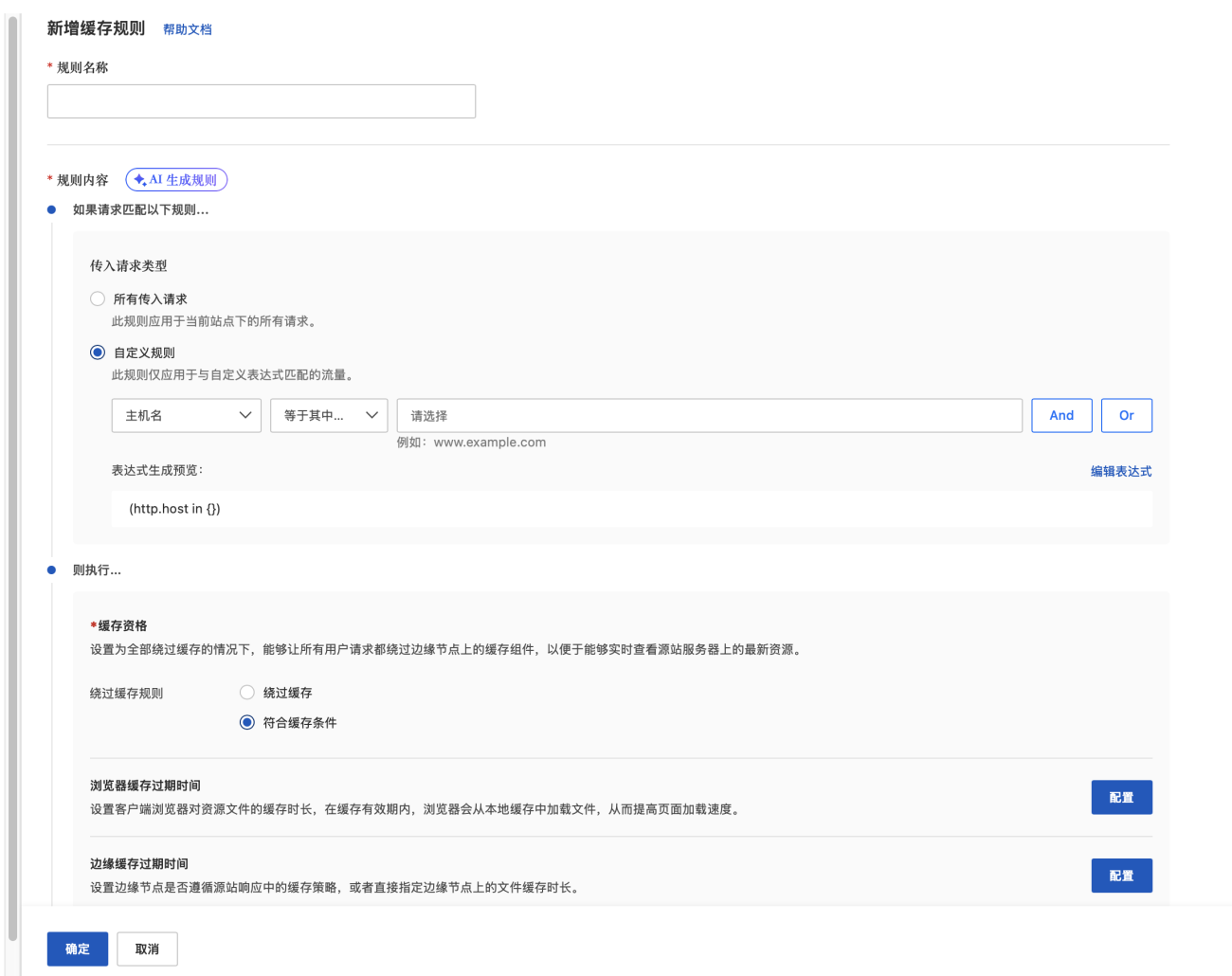Click the 规则名称 text input field
Viewport: 1232px width, 976px height.
click(x=261, y=101)
